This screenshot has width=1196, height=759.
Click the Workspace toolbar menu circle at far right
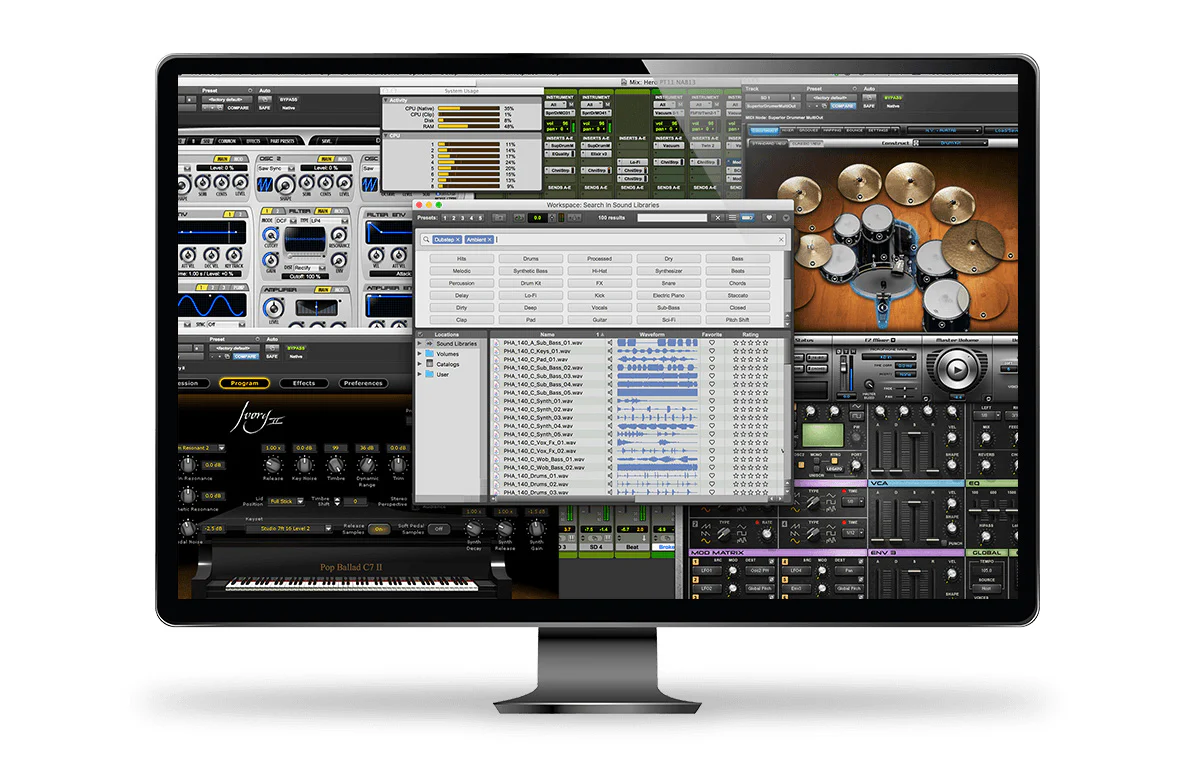[x=786, y=217]
